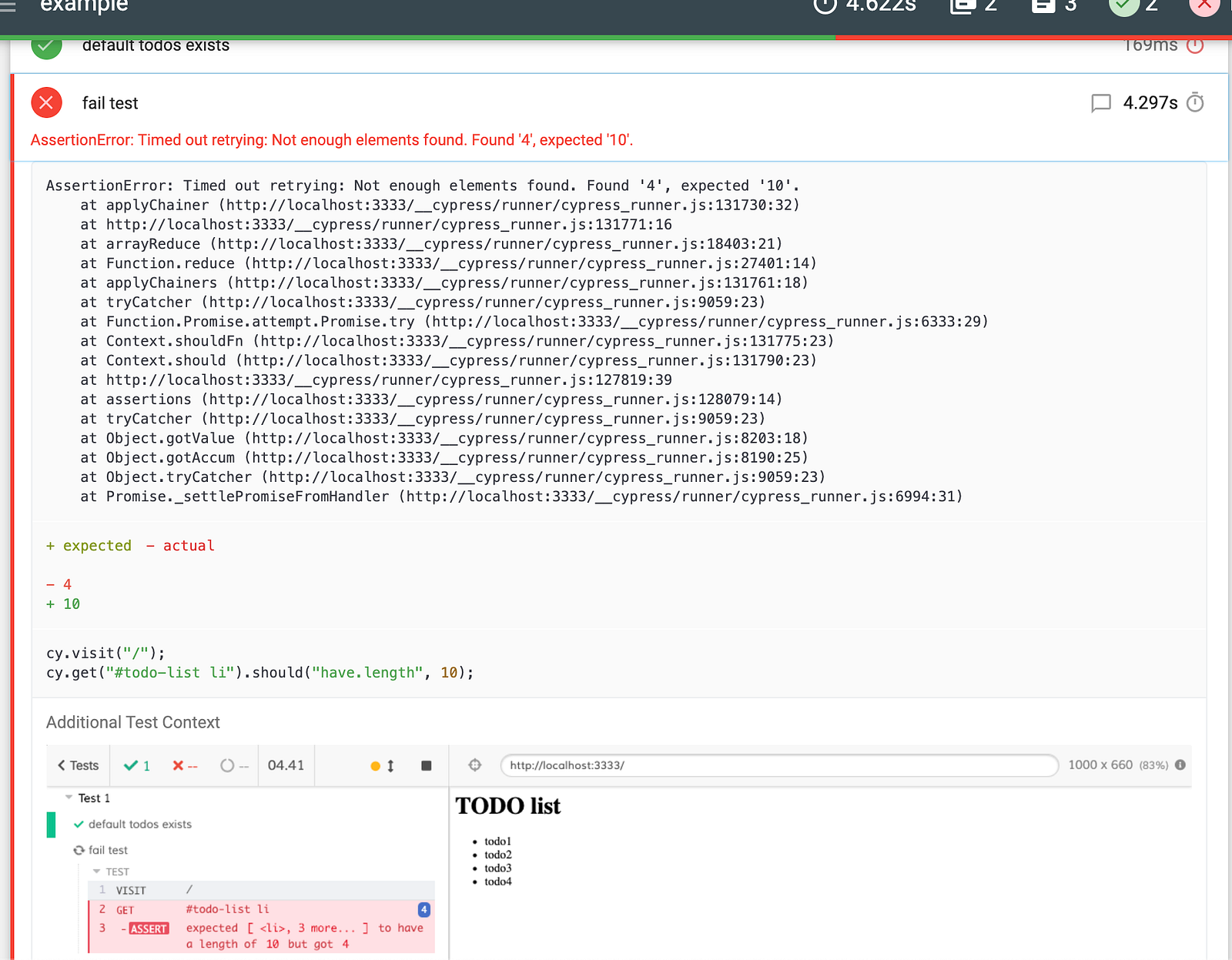Toggle auto-scrolling with the orange dot arrows icon
The height and width of the screenshot is (960, 1232).
[383, 765]
